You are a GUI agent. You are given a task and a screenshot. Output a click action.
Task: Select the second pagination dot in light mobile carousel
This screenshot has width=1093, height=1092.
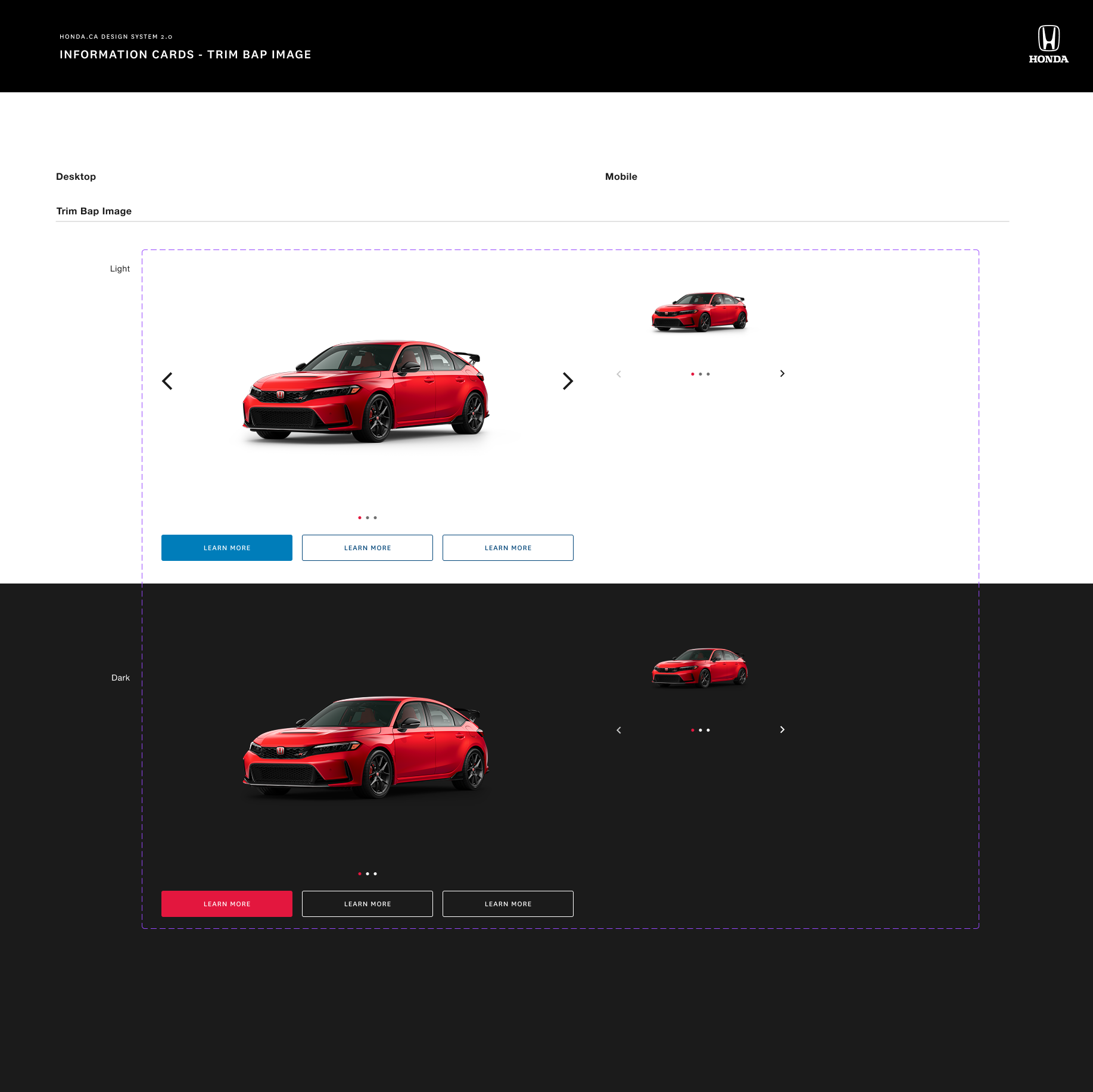click(700, 374)
